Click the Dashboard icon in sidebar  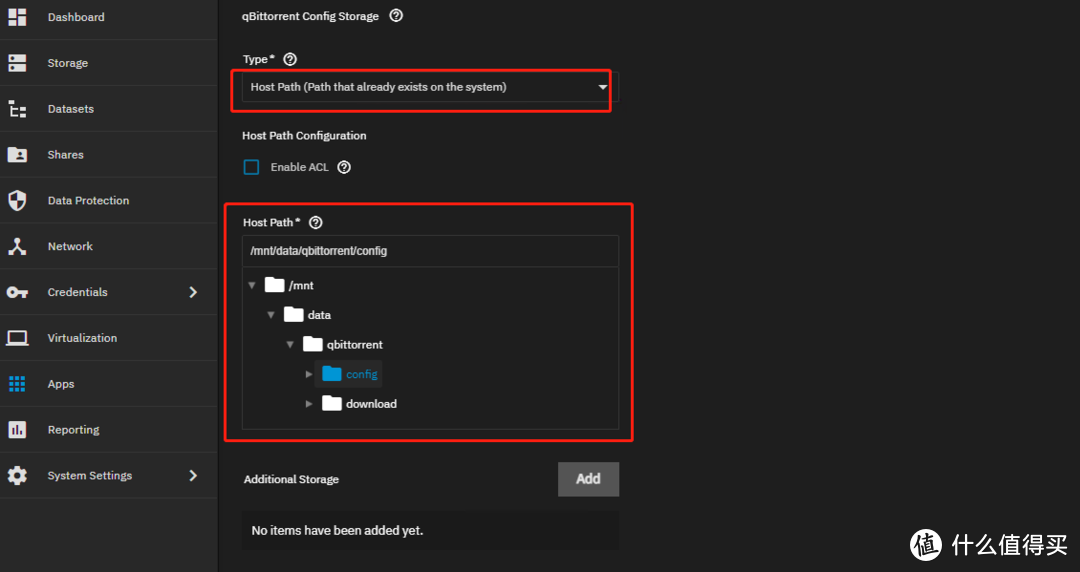point(17,17)
